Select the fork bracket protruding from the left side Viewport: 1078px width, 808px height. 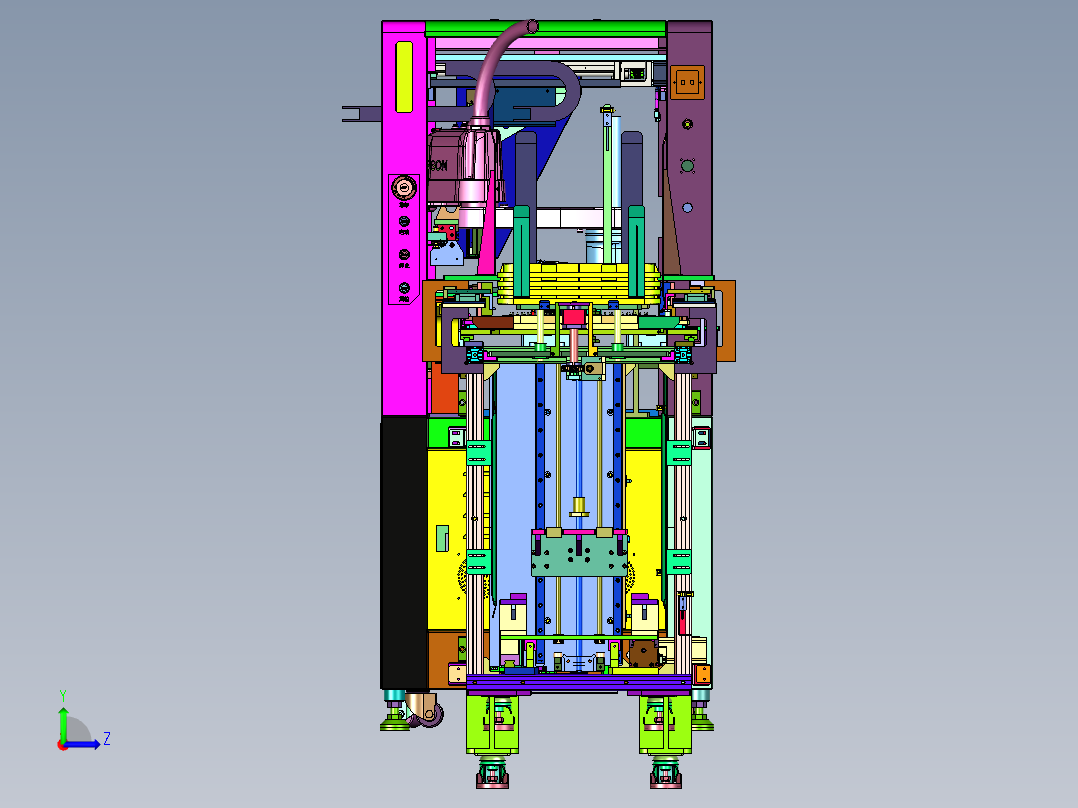[x=362, y=114]
